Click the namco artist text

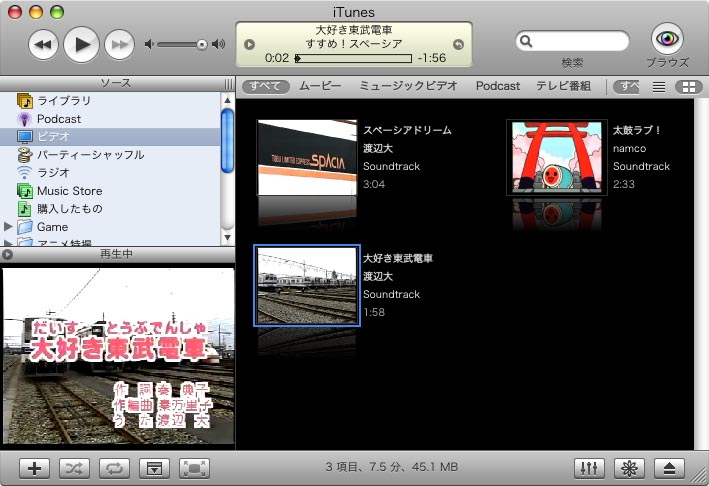629,149
